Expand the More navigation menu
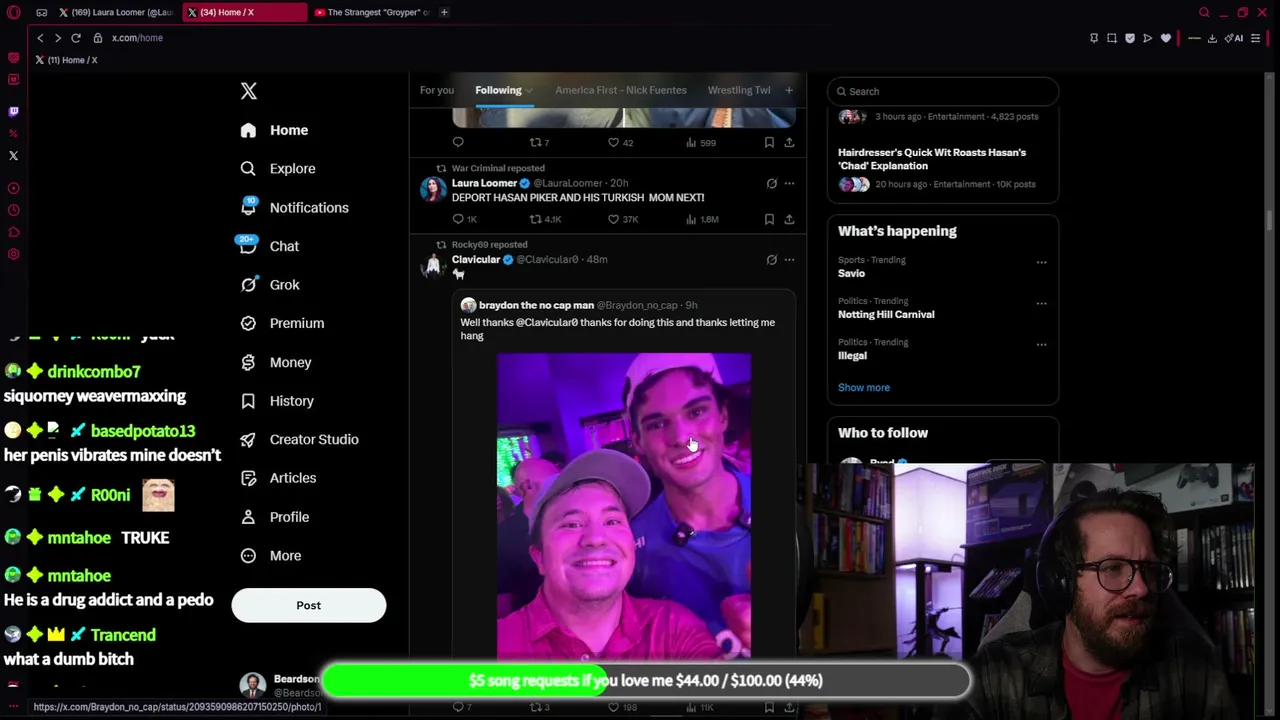1280x720 pixels. pos(271,556)
